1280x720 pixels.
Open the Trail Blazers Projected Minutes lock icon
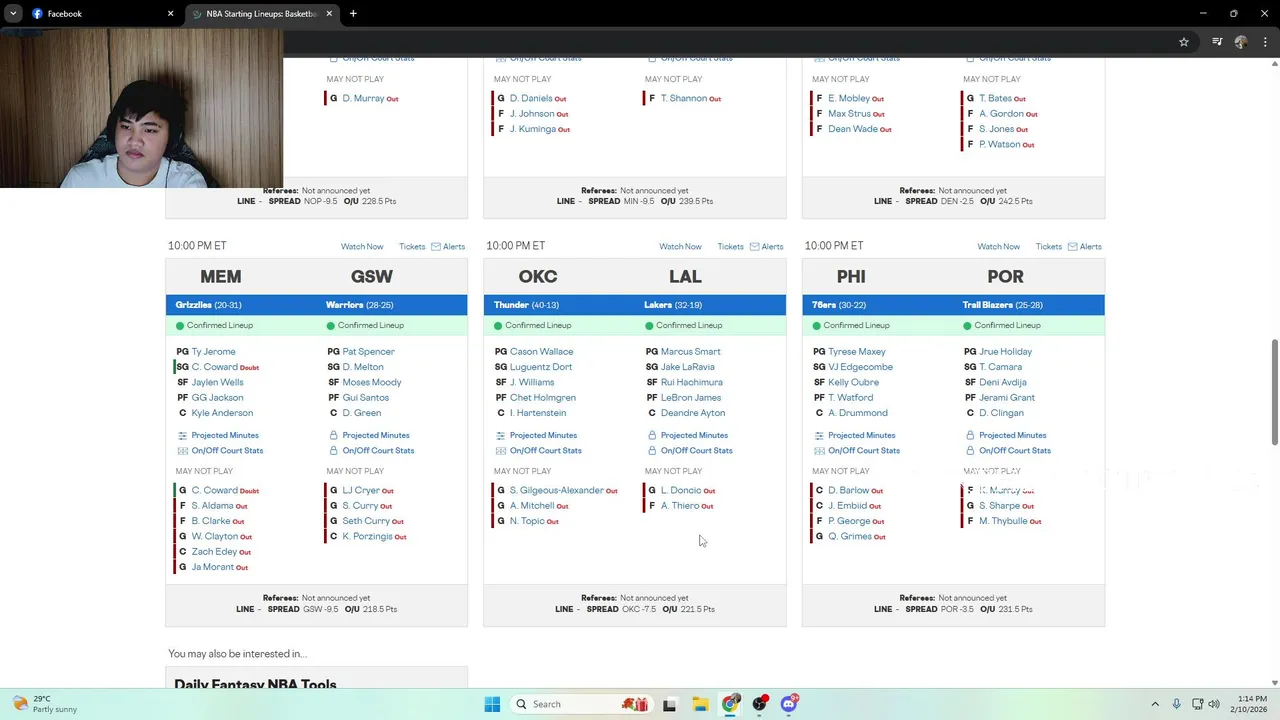tap(969, 435)
